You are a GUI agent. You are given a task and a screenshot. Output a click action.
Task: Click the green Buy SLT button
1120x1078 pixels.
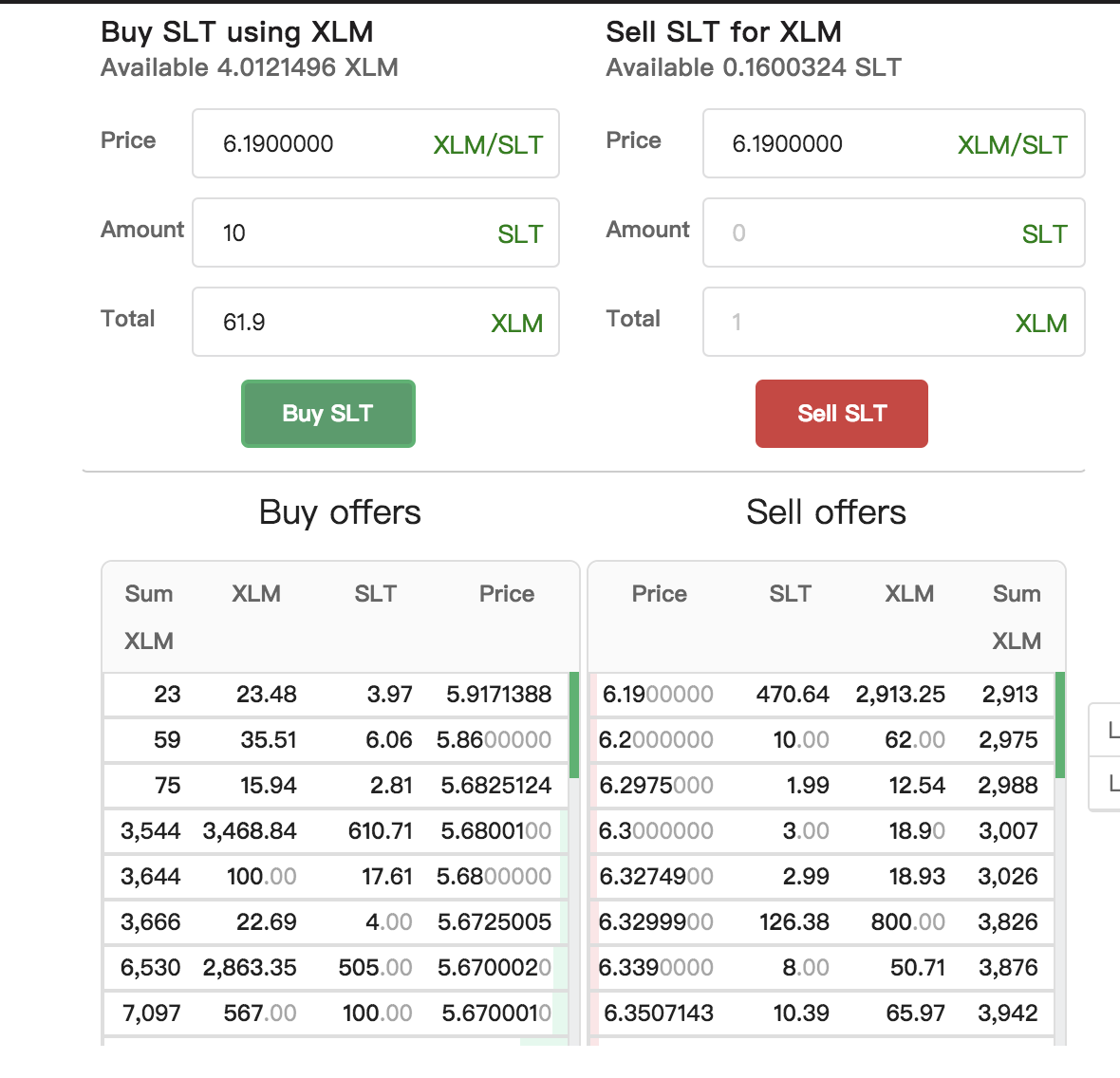pos(327,414)
